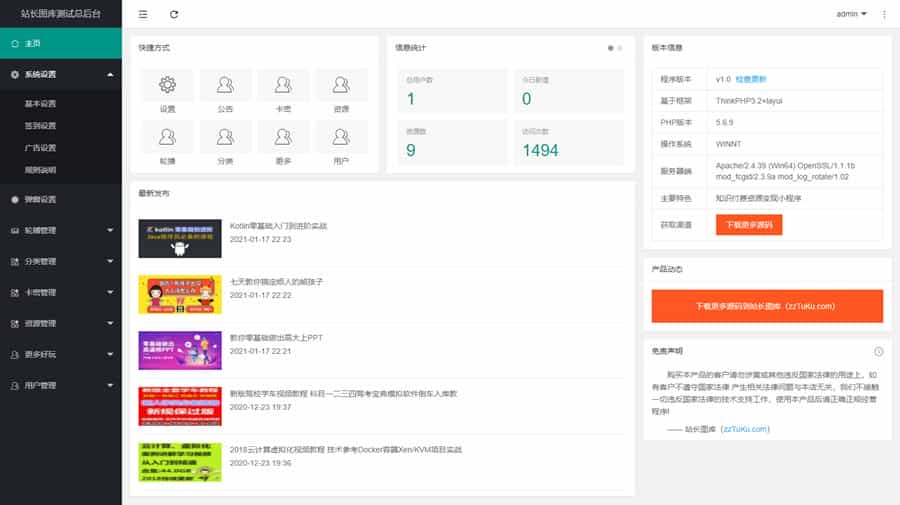The width and height of the screenshot is (900, 505).
Task: Open the zzTuKu.com link in disclaimer
Action: 745,429
